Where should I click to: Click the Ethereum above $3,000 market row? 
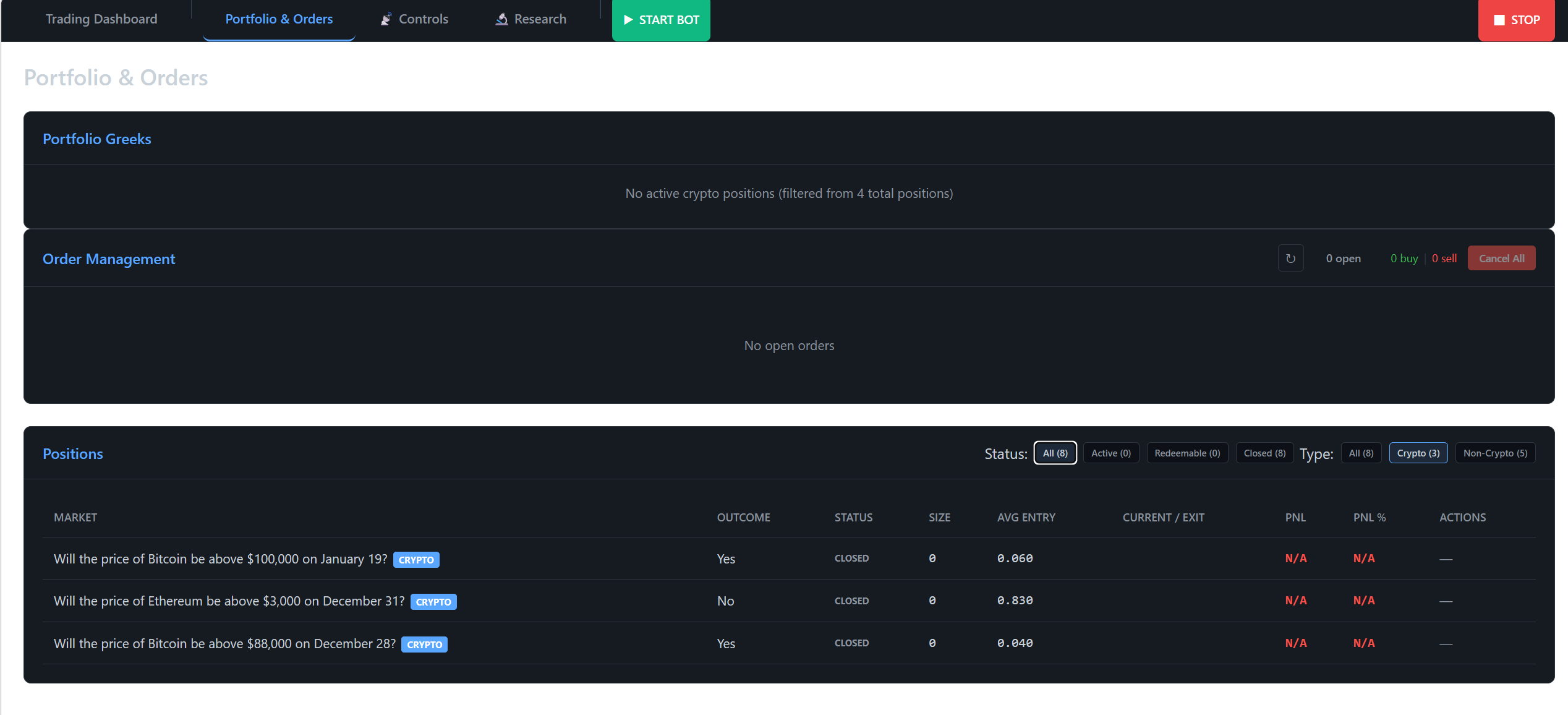click(789, 601)
